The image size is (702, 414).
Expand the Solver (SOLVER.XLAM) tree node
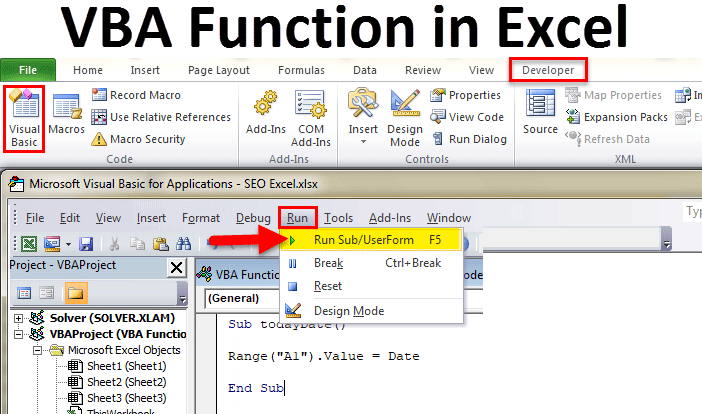[x=18, y=318]
